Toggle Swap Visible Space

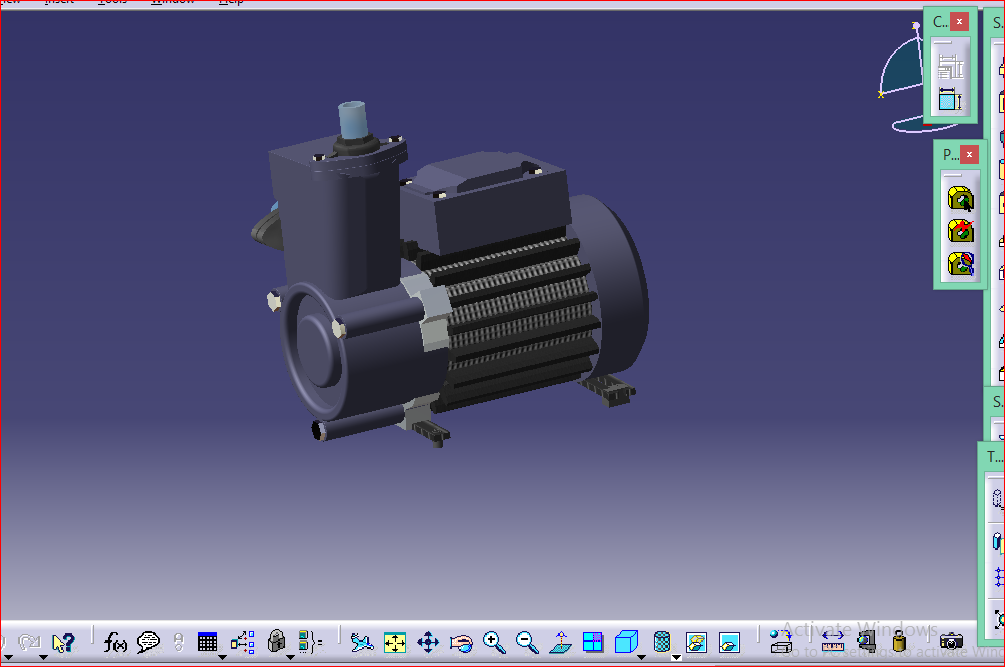click(x=729, y=642)
